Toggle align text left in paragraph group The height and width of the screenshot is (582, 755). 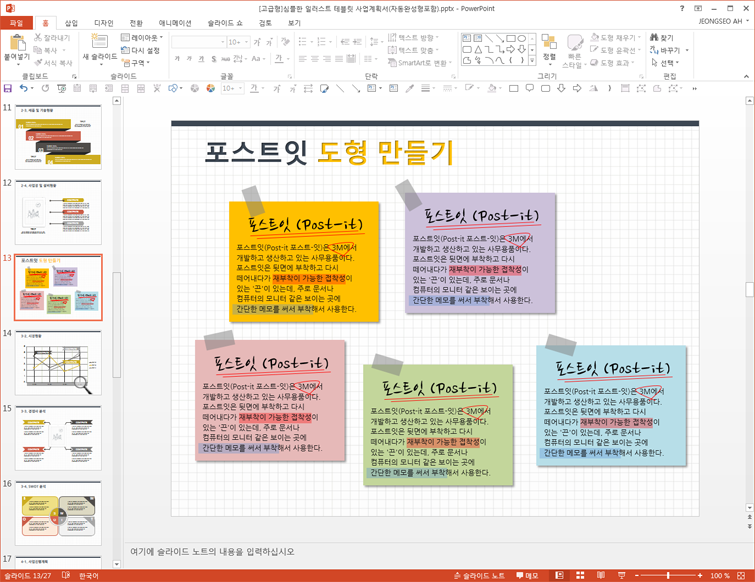pyautogui.click(x=302, y=59)
